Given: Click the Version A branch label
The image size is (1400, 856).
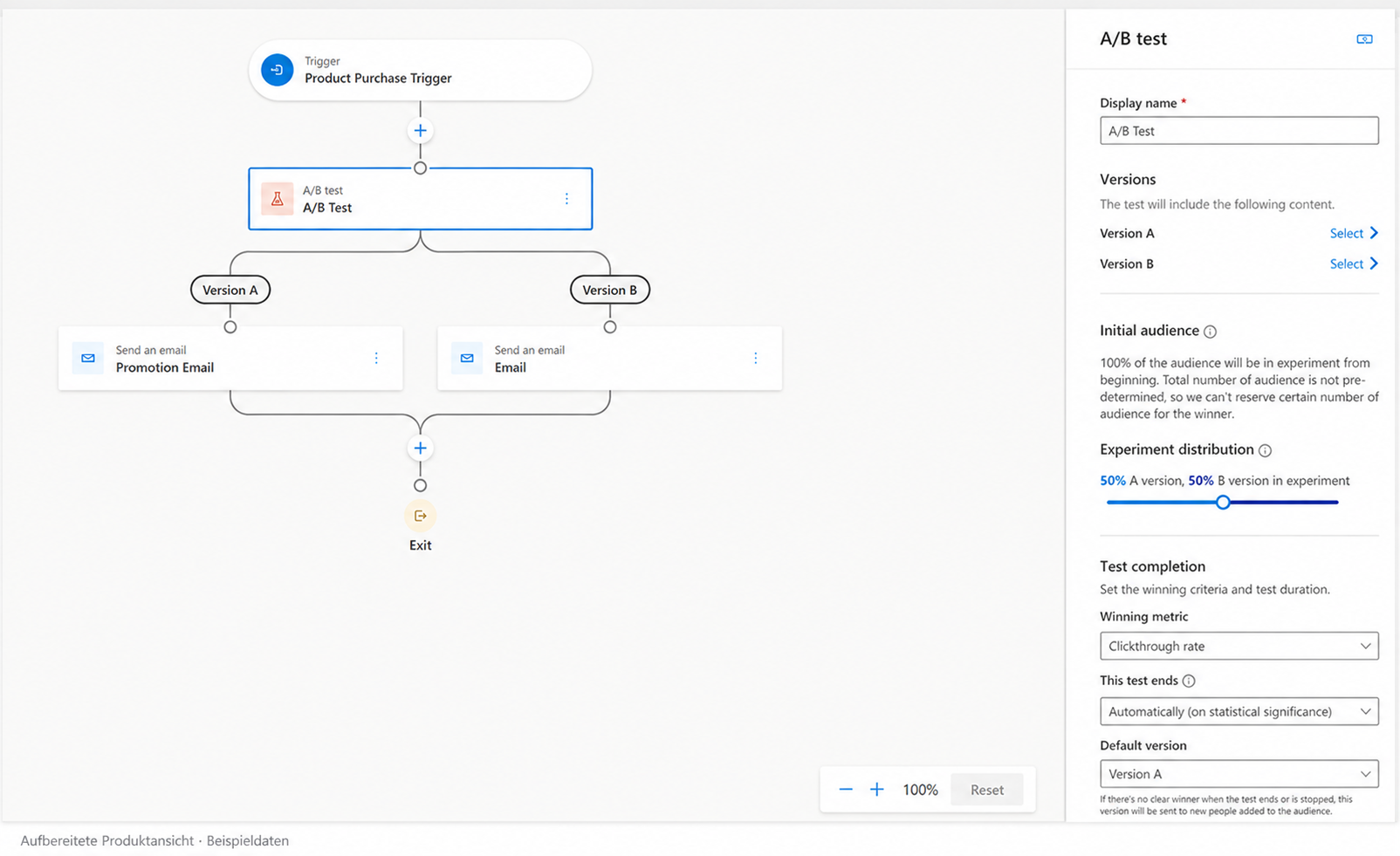Looking at the screenshot, I should click(x=230, y=290).
